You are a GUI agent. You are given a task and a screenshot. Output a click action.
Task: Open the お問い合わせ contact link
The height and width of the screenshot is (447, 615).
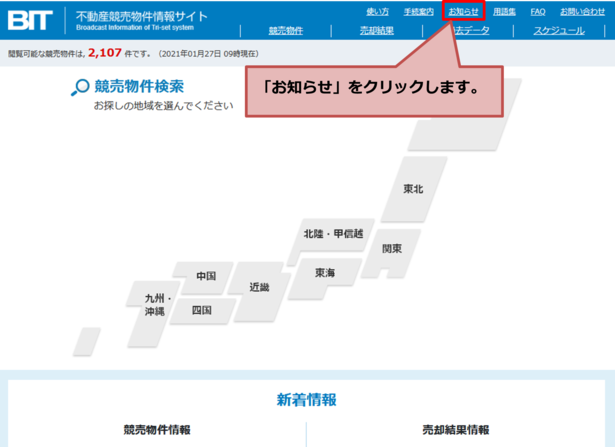(582, 11)
